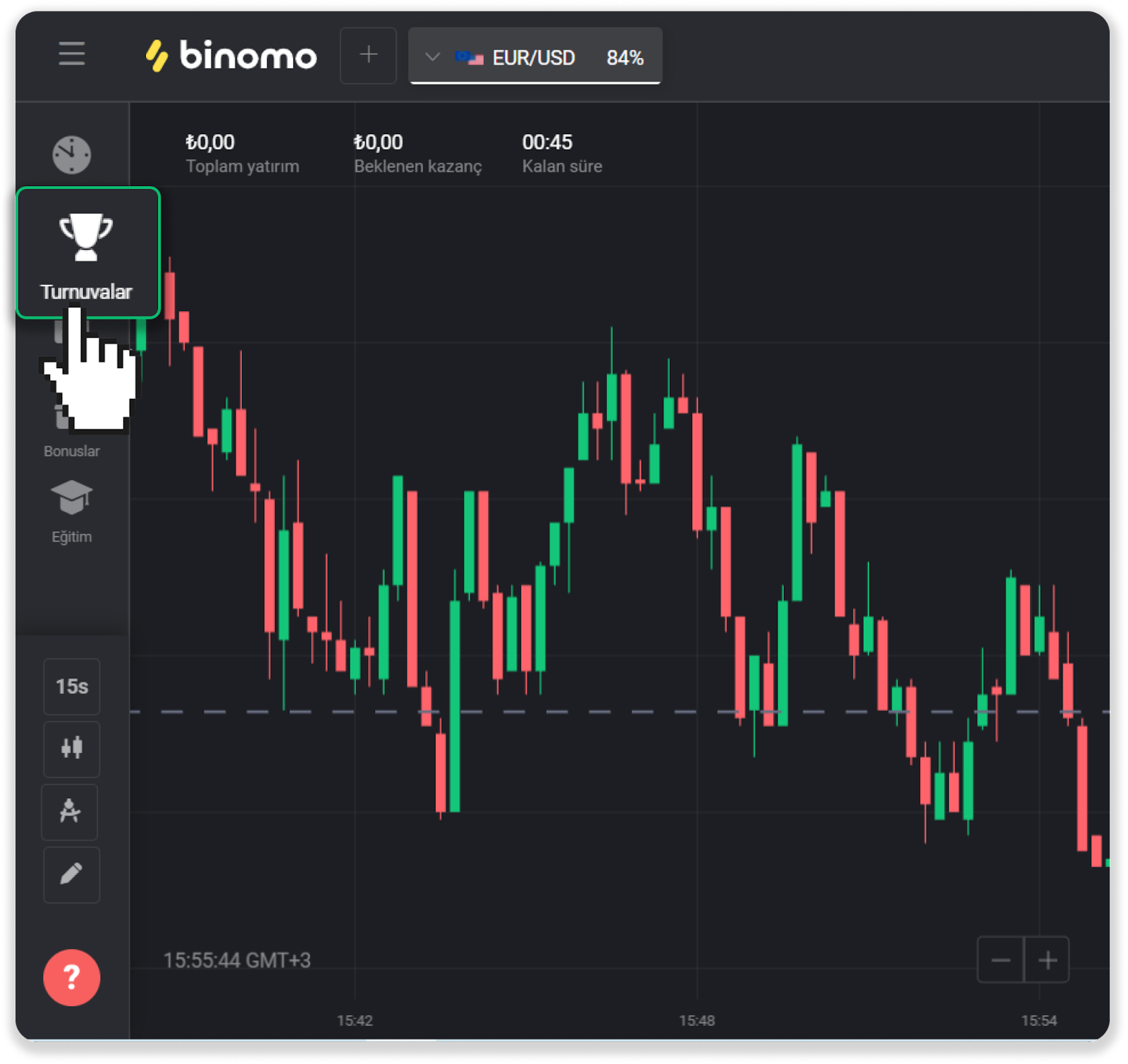
Task: Zoom out the chart with minus
Action: tap(1000, 960)
